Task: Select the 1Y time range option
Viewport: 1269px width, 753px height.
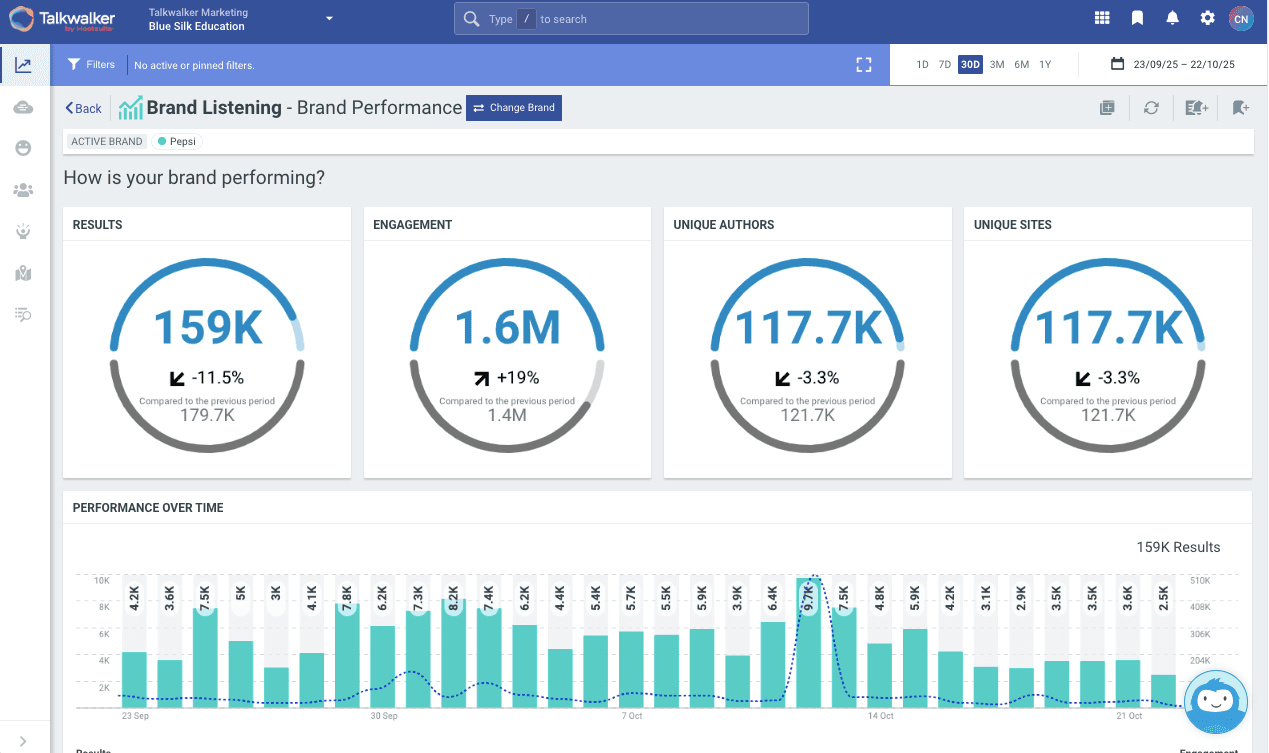Action: pyautogui.click(x=1045, y=65)
